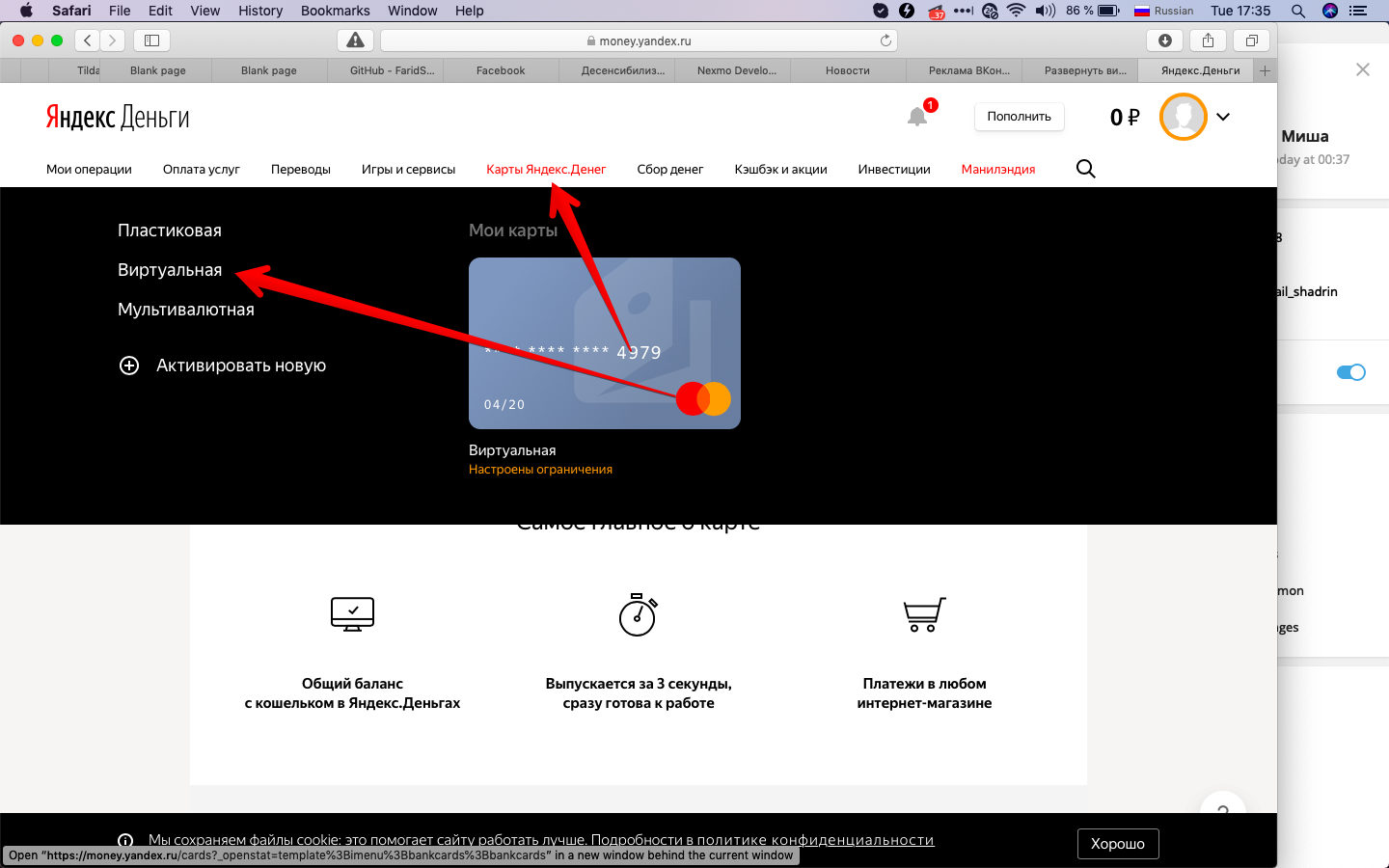1389x868 pixels.
Task: Toggle the blue switch in right panel
Action: [1350, 372]
